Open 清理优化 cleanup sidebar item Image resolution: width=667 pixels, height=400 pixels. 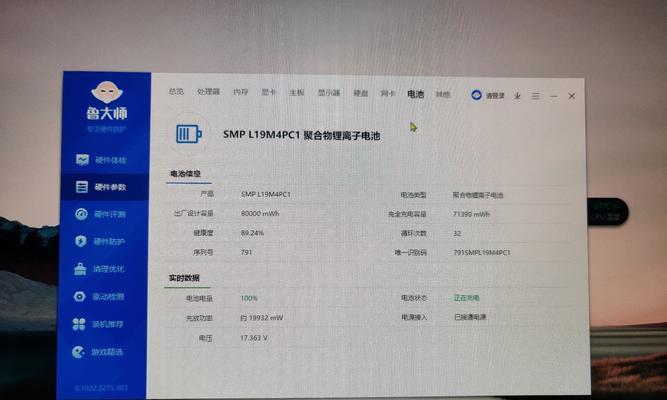[x=100, y=269]
